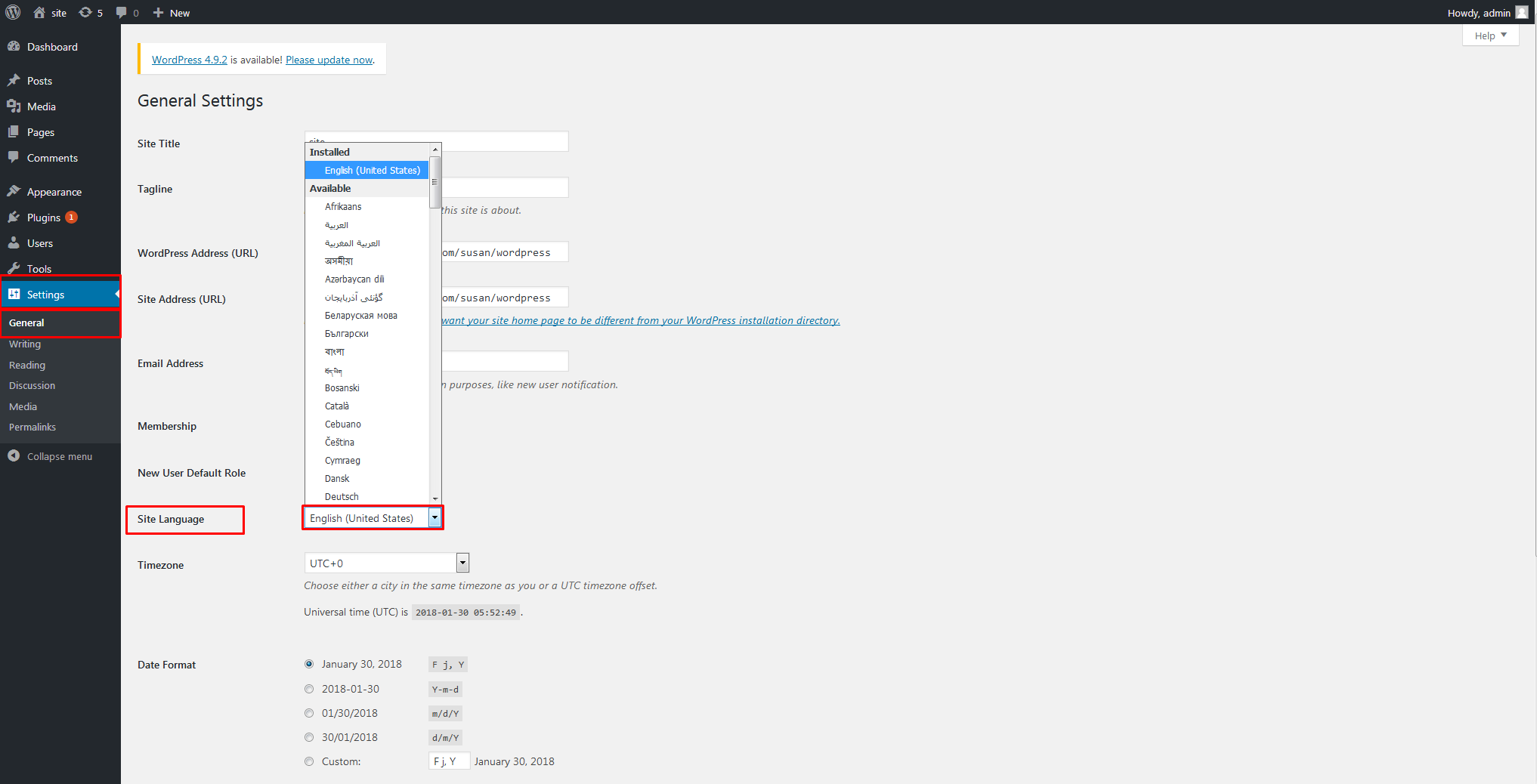This screenshot has width=1537, height=784.
Task: Click the language list scrollbar thumb
Action: click(x=435, y=181)
